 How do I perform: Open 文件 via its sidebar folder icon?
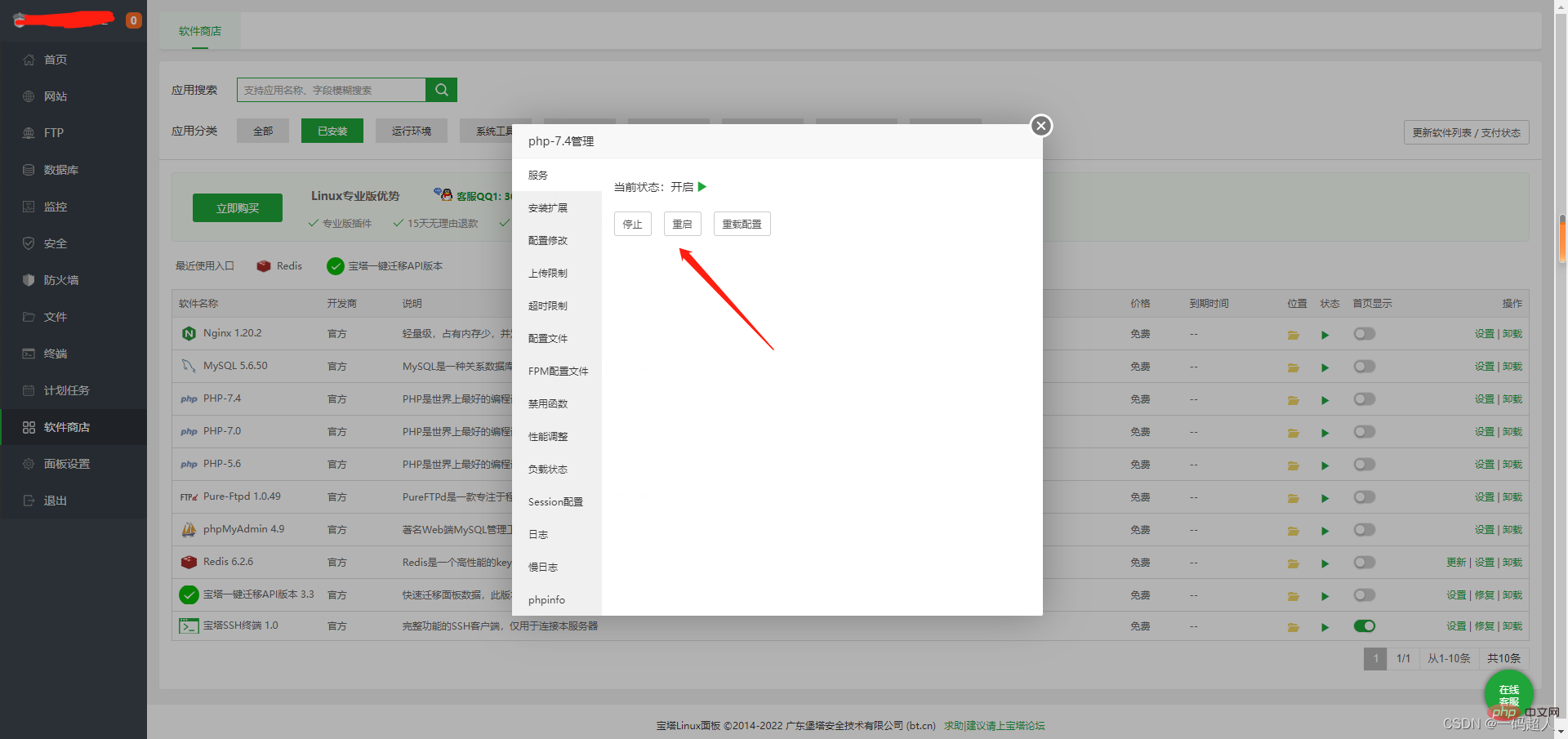29,317
